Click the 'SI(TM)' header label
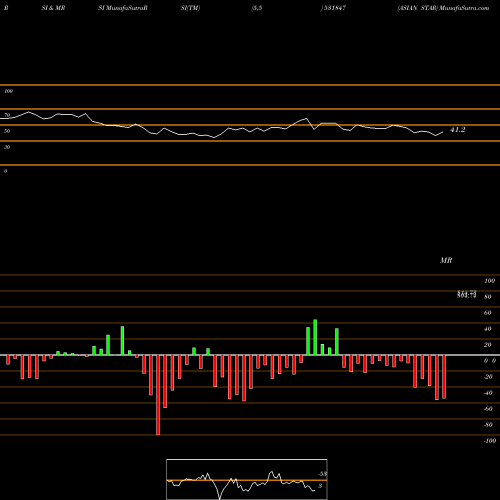 (x=190, y=8)
